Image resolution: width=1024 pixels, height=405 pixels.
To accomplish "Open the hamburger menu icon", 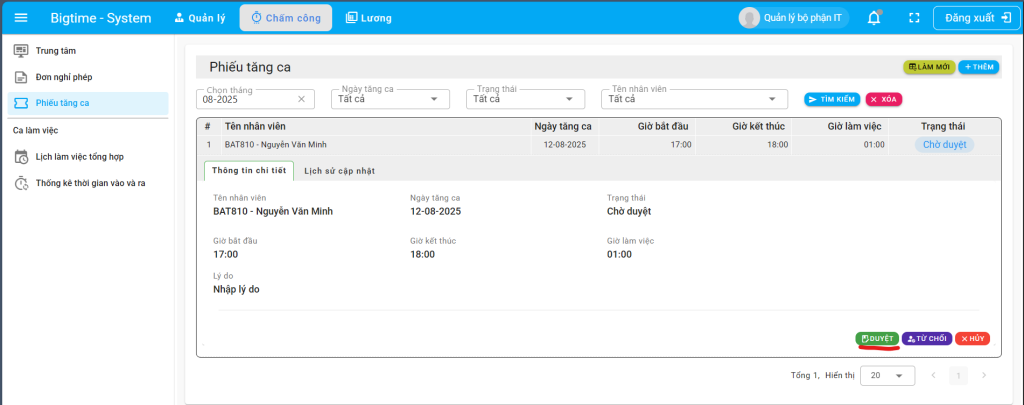I will click(x=21, y=18).
